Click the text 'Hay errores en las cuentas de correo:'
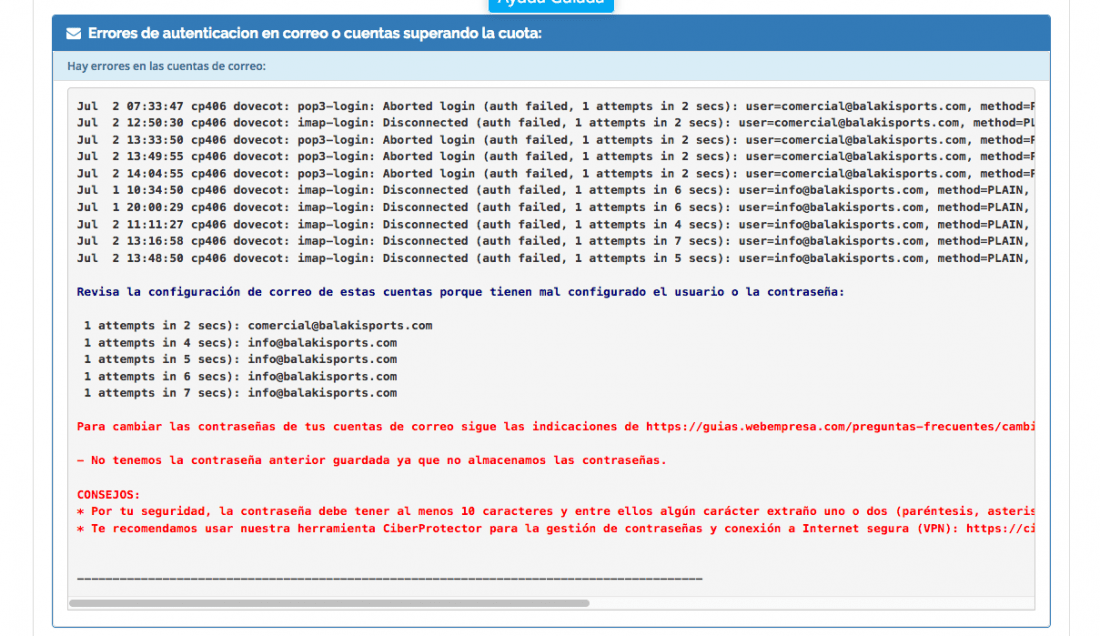The image size is (1100, 636). (166, 66)
